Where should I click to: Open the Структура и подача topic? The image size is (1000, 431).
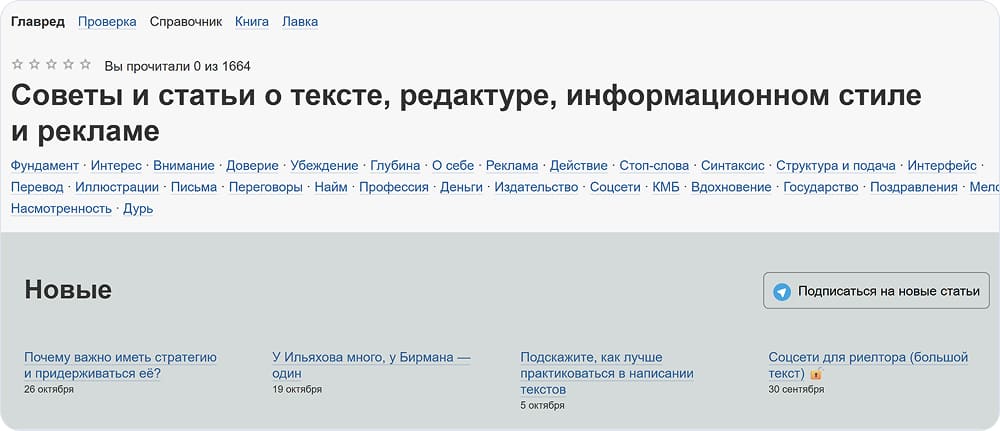click(835, 166)
